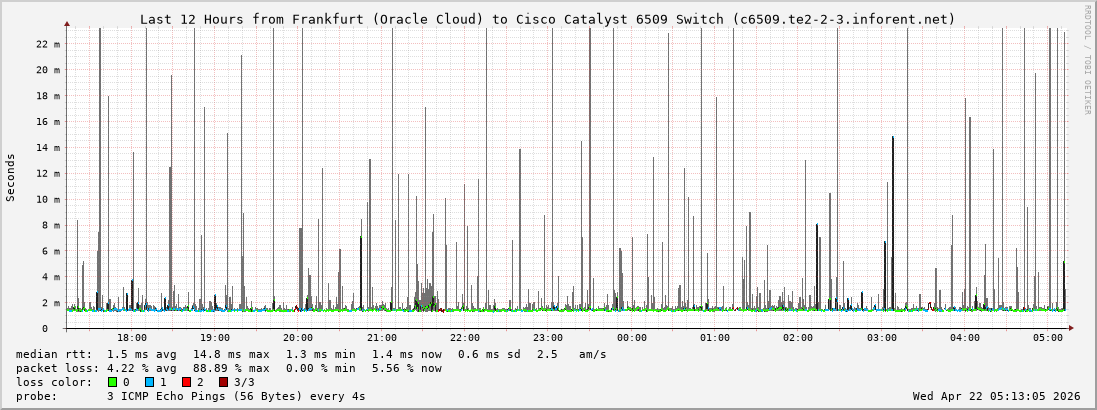Click the packet loss statistics row

tap(228, 368)
